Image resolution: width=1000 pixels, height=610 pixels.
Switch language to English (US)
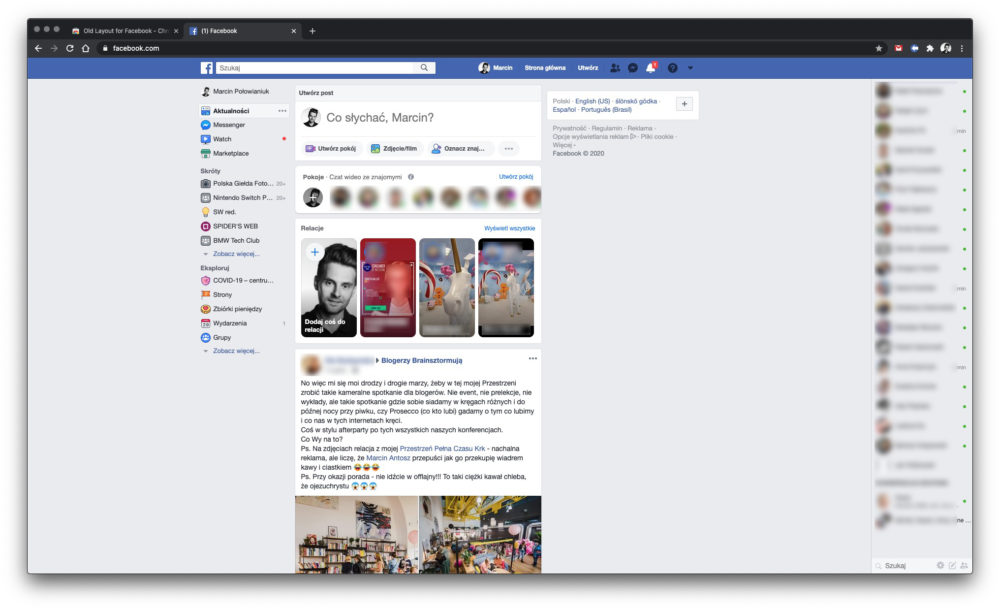coord(592,101)
